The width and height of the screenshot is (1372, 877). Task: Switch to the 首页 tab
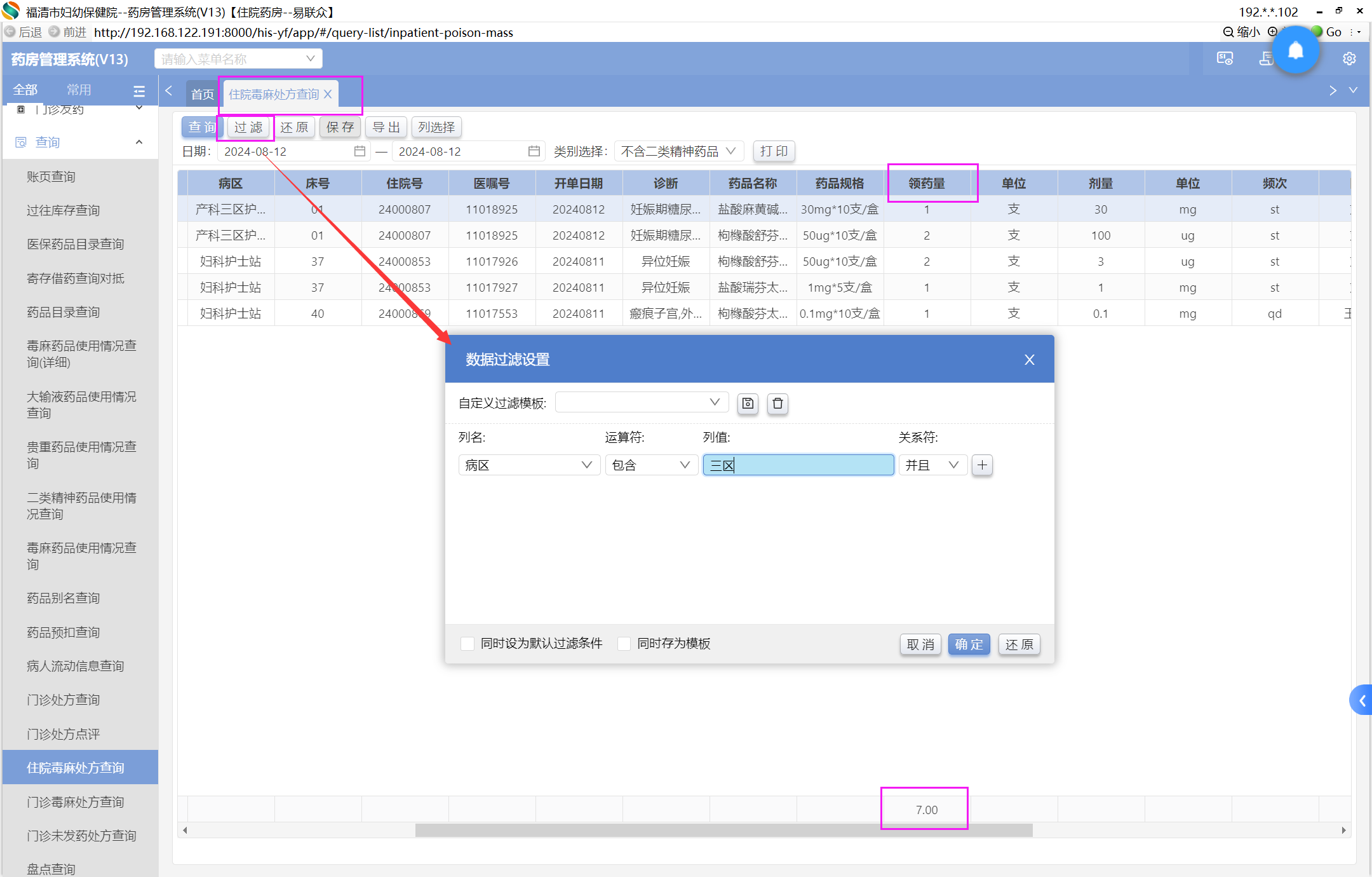tap(203, 94)
